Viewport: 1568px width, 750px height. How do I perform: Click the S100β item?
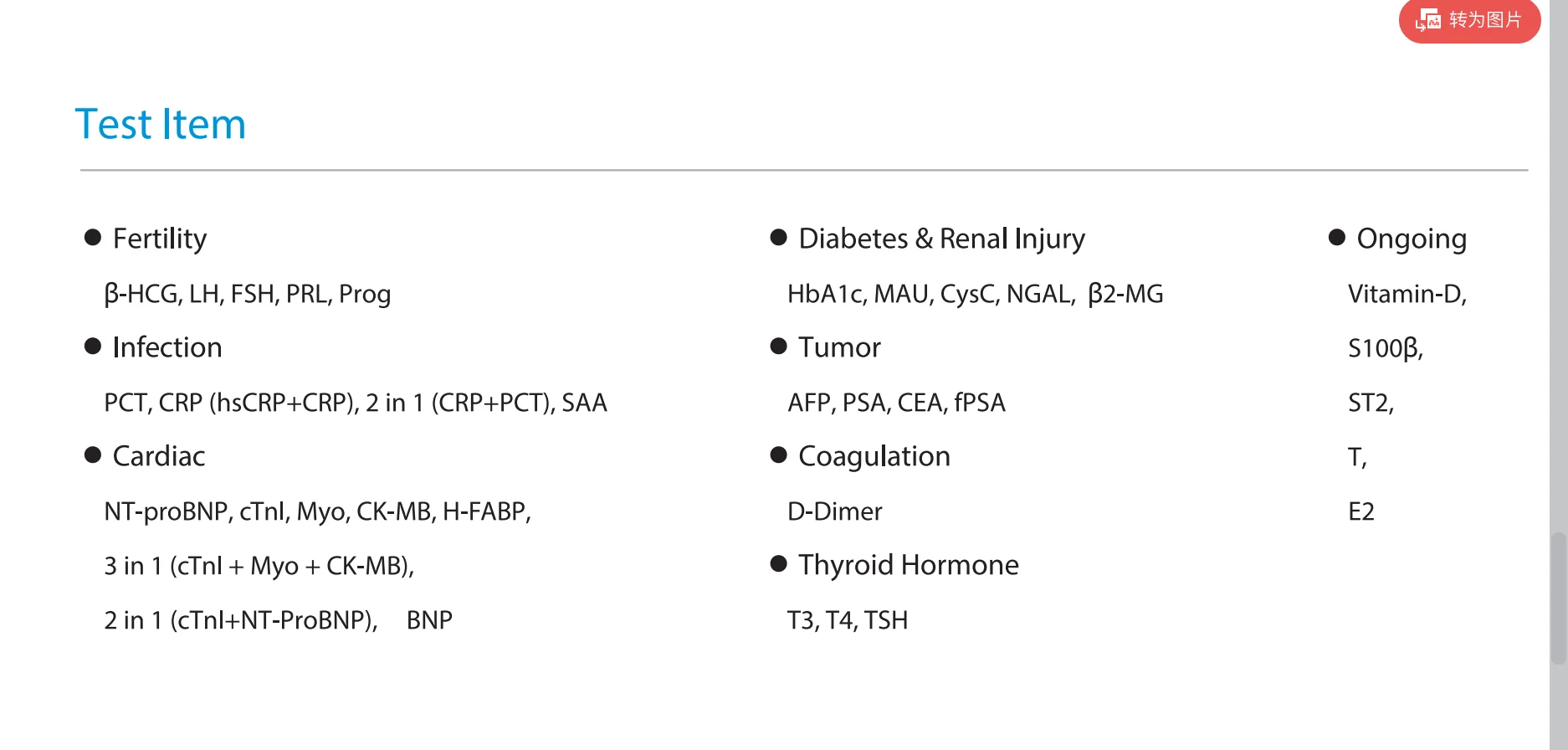[x=1385, y=348]
